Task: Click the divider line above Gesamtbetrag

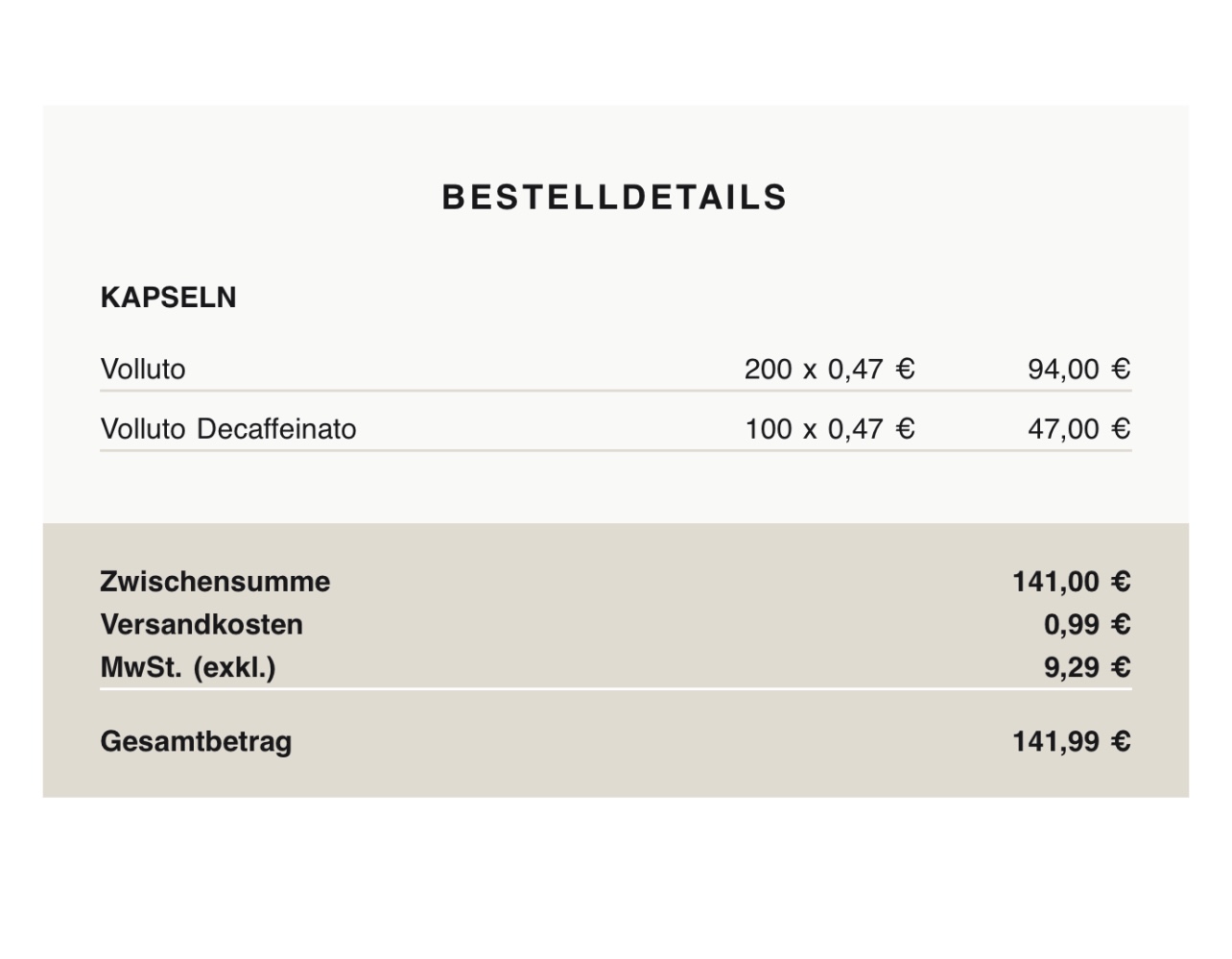Action: coord(614,688)
